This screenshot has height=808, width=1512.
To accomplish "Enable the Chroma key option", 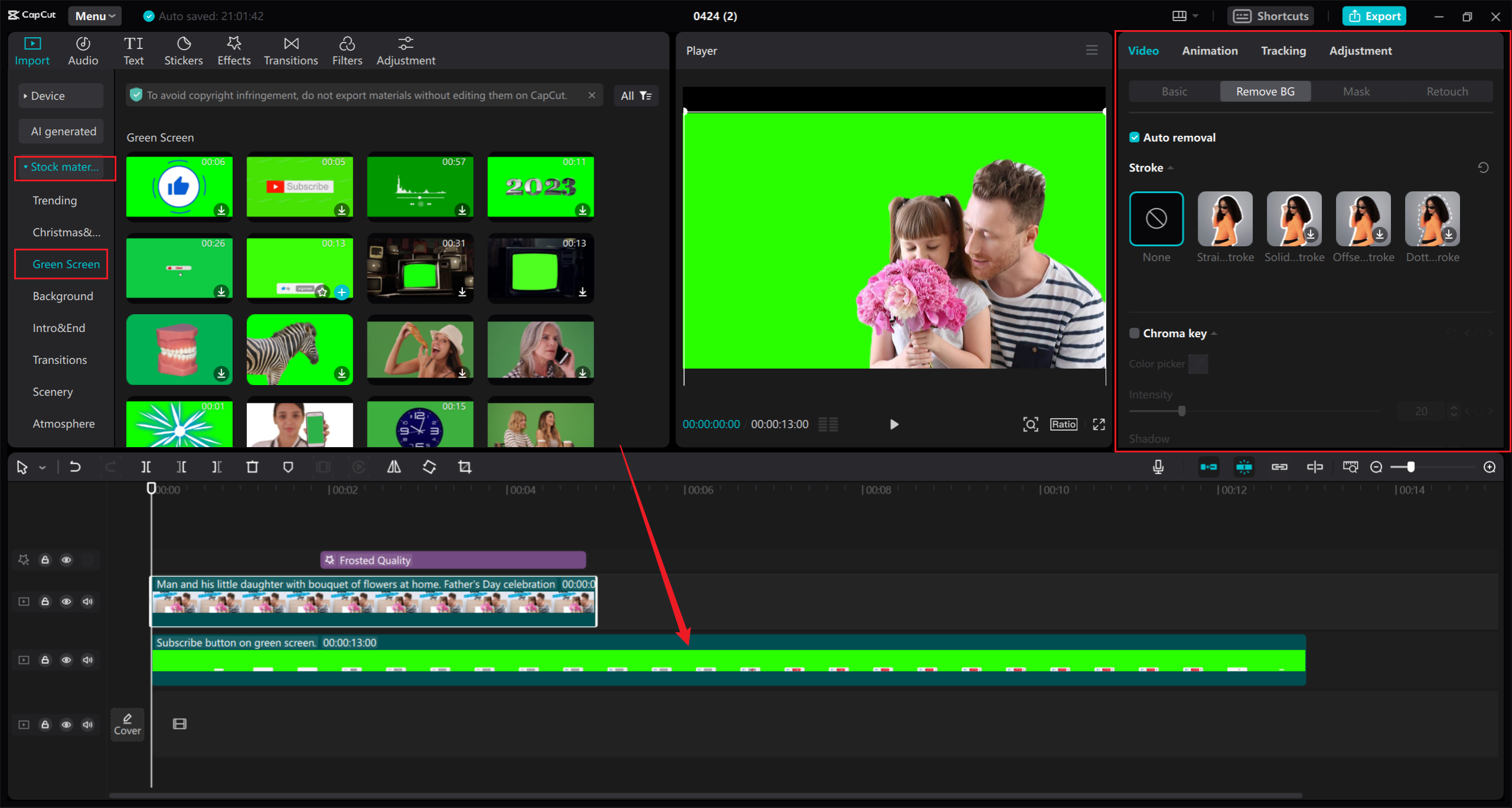I will [1135, 333].
